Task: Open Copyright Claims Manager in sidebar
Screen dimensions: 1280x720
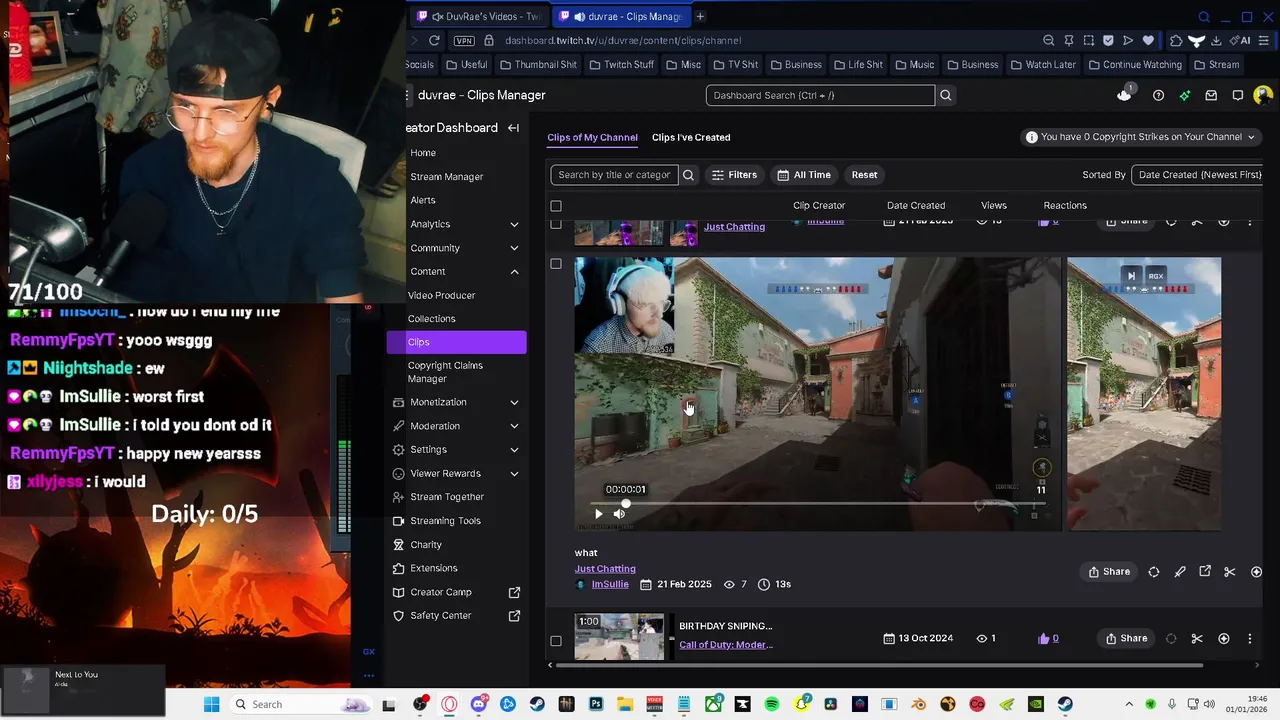Action: (x=445, y=372)
